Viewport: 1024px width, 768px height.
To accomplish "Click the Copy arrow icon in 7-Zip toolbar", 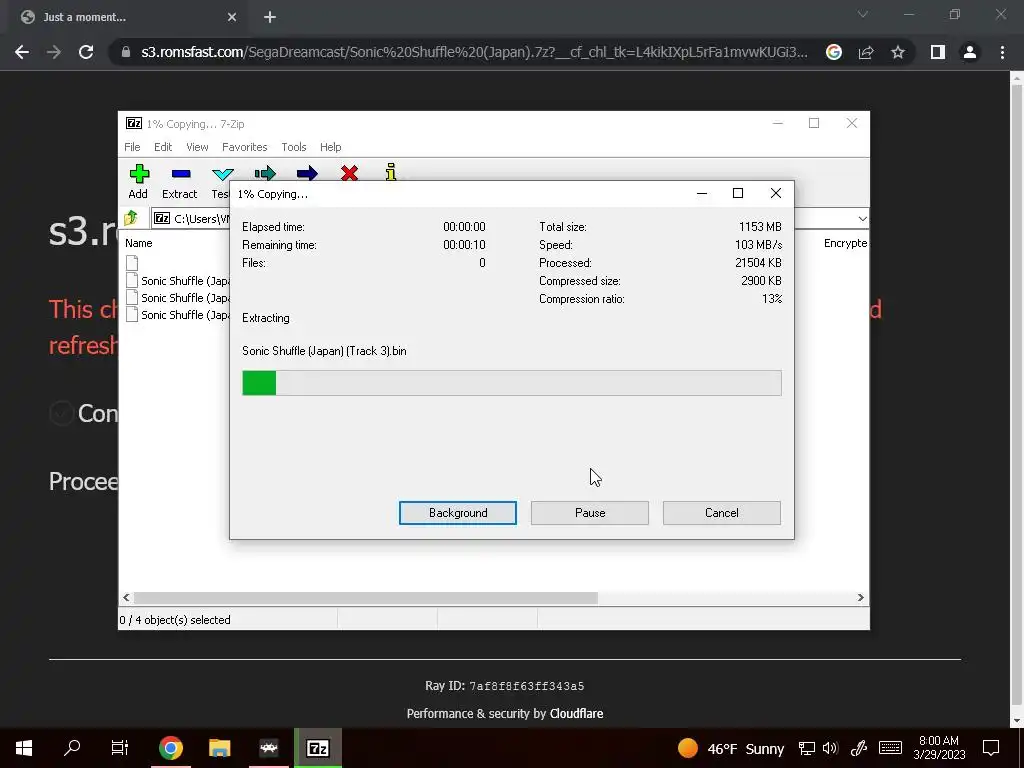I will point(265,173).
